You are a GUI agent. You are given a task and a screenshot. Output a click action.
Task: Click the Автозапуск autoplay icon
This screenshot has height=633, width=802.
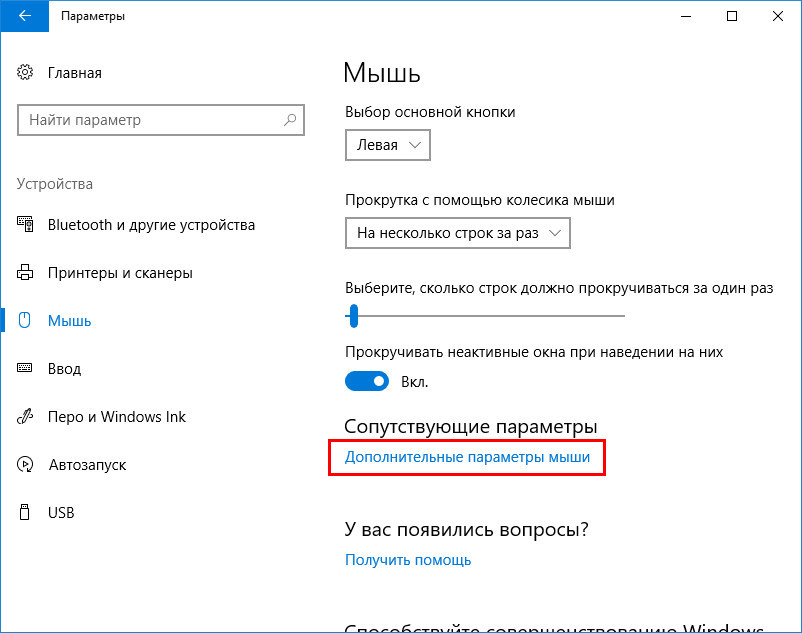click(25, 464)
